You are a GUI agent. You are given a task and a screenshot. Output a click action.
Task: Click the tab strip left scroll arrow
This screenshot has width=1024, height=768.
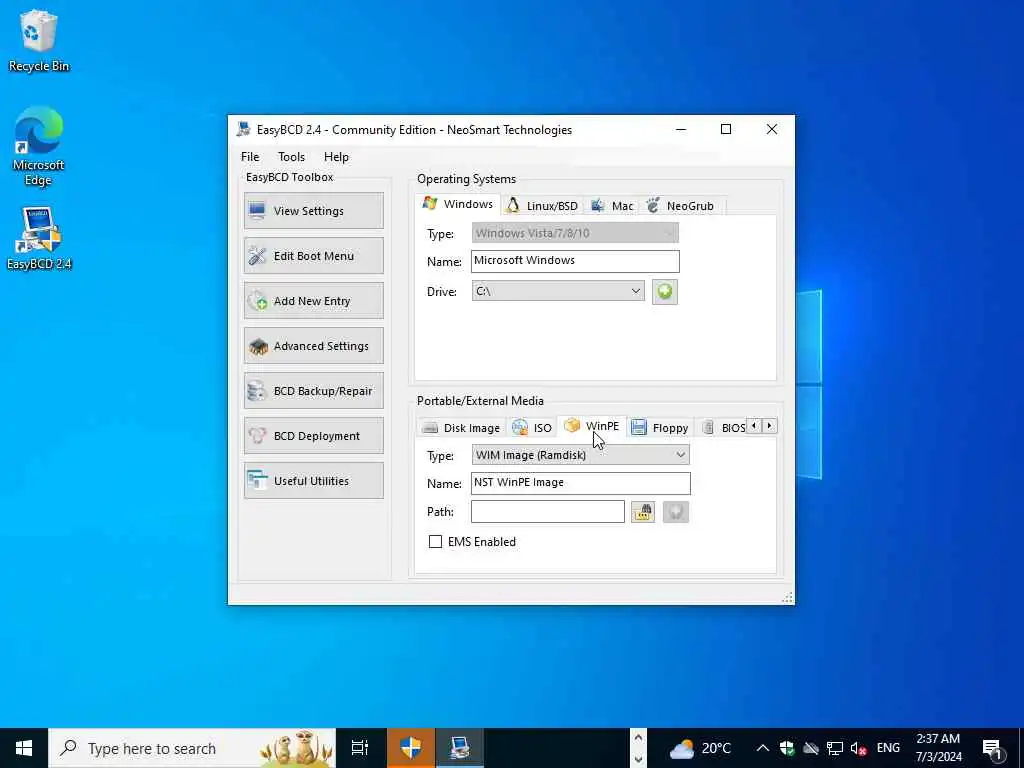click(x=754, y=426)
